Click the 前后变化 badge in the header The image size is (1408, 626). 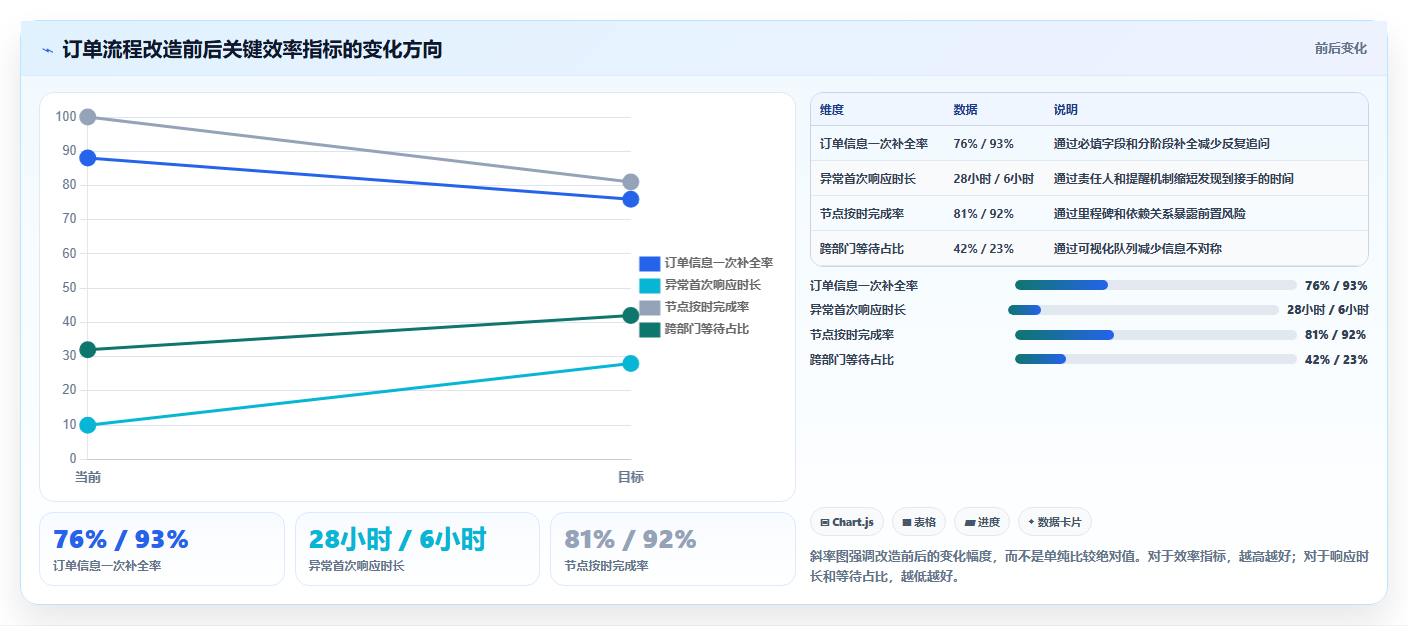(x=1340, y=49)
